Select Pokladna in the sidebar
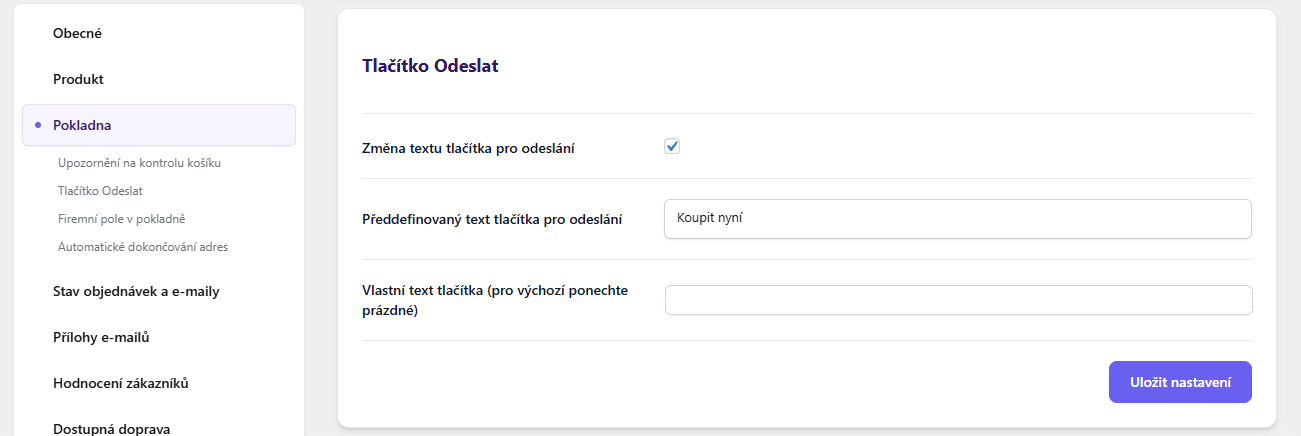 (82, 125)
